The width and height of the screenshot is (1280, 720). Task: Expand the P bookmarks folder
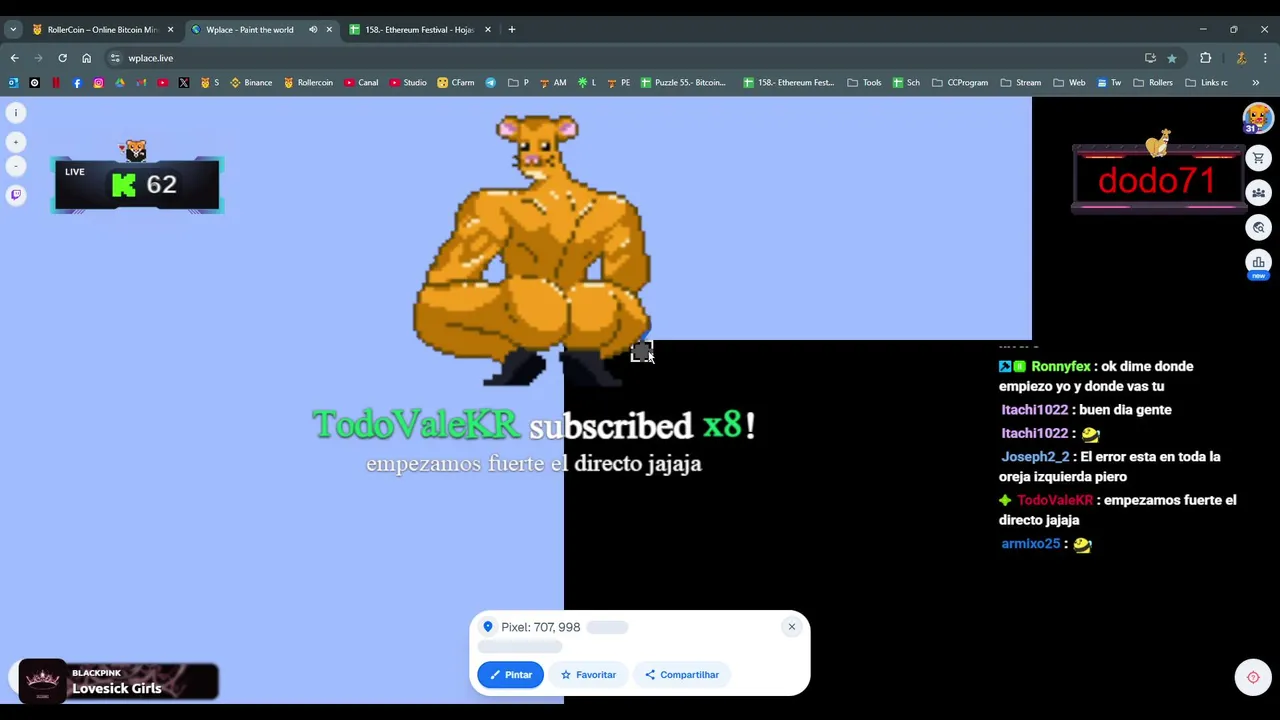coord(518,83)
